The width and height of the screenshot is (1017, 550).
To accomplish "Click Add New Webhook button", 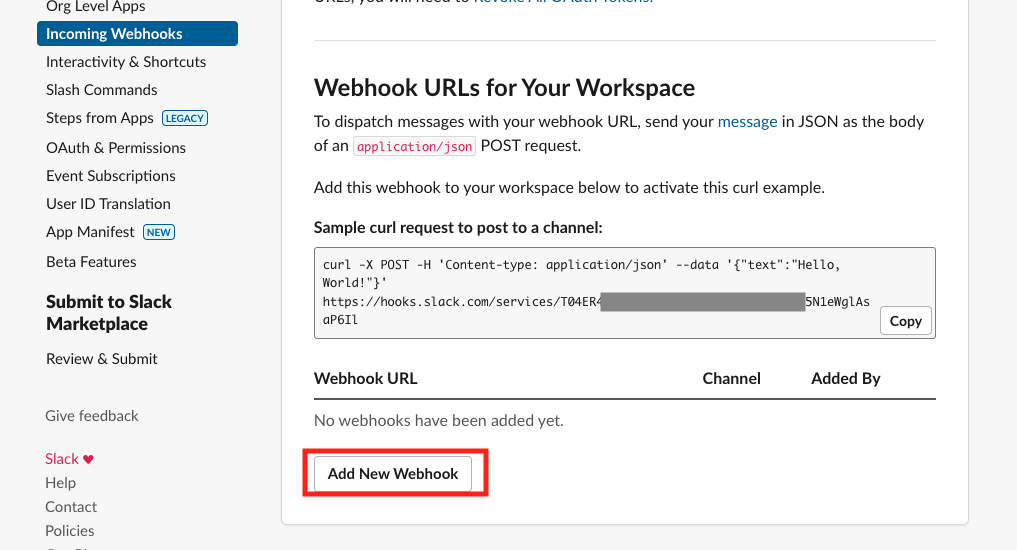I will (x=393, y=473).
